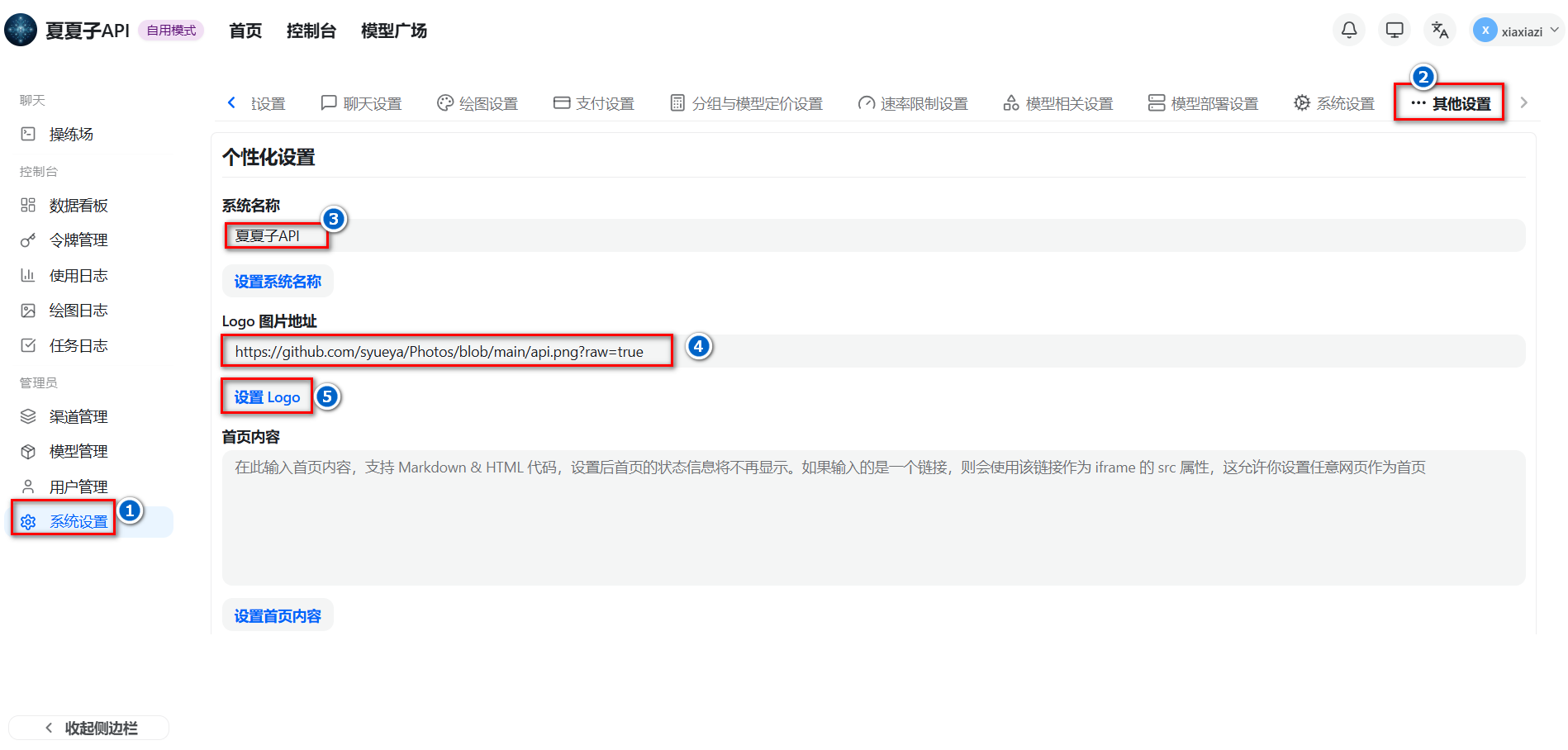
Task: Open 操练场 in the sidebar
Action: (x=71, y=135)
